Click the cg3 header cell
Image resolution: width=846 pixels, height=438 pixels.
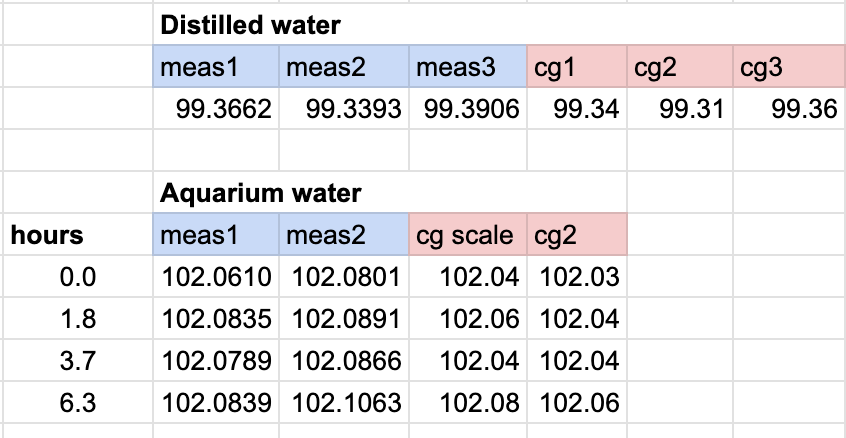click(788, 68)
